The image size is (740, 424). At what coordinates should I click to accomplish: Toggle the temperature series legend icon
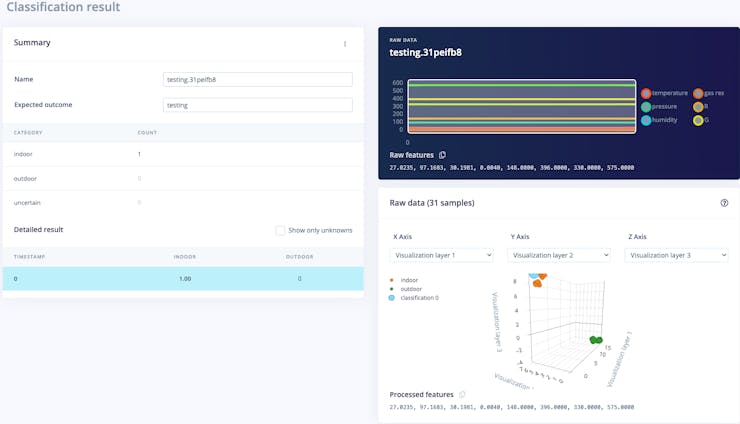(x=646, y=93)
